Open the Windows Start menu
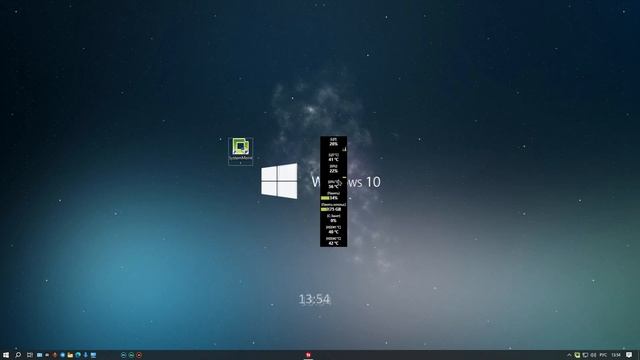Image resolution: width=640 pixels, height=360 pixels. click(6, 355)
